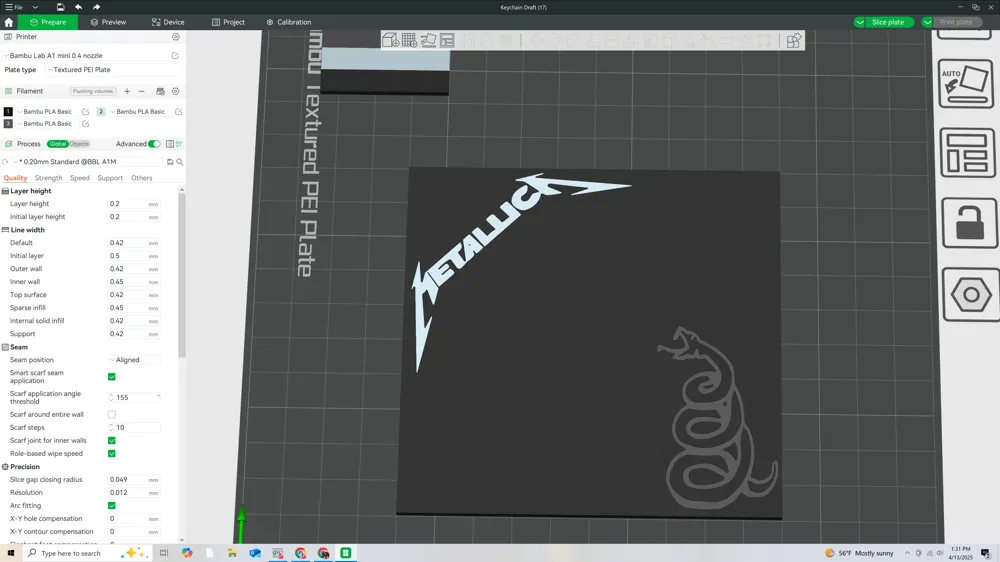Edit filament 1 preset

[85, 112]
